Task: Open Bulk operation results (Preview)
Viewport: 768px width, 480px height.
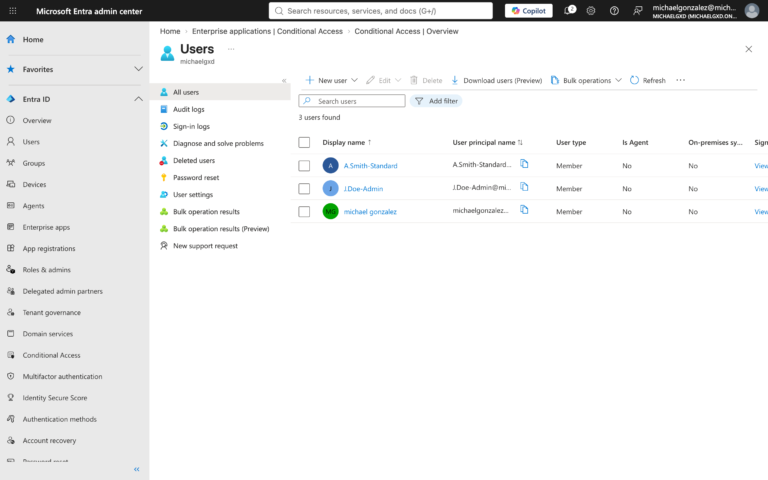Action: [x=221, y=229]
